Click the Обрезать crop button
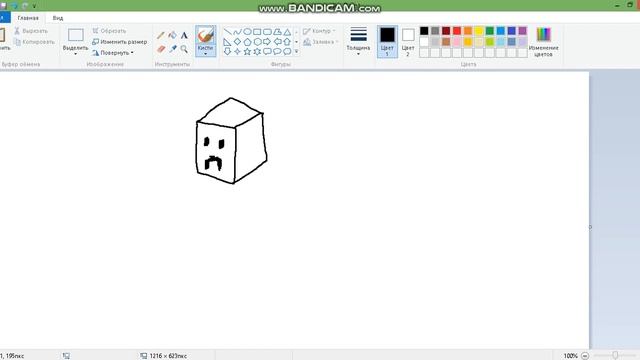Viewport: 640px width, 360px height. point(109,31)
